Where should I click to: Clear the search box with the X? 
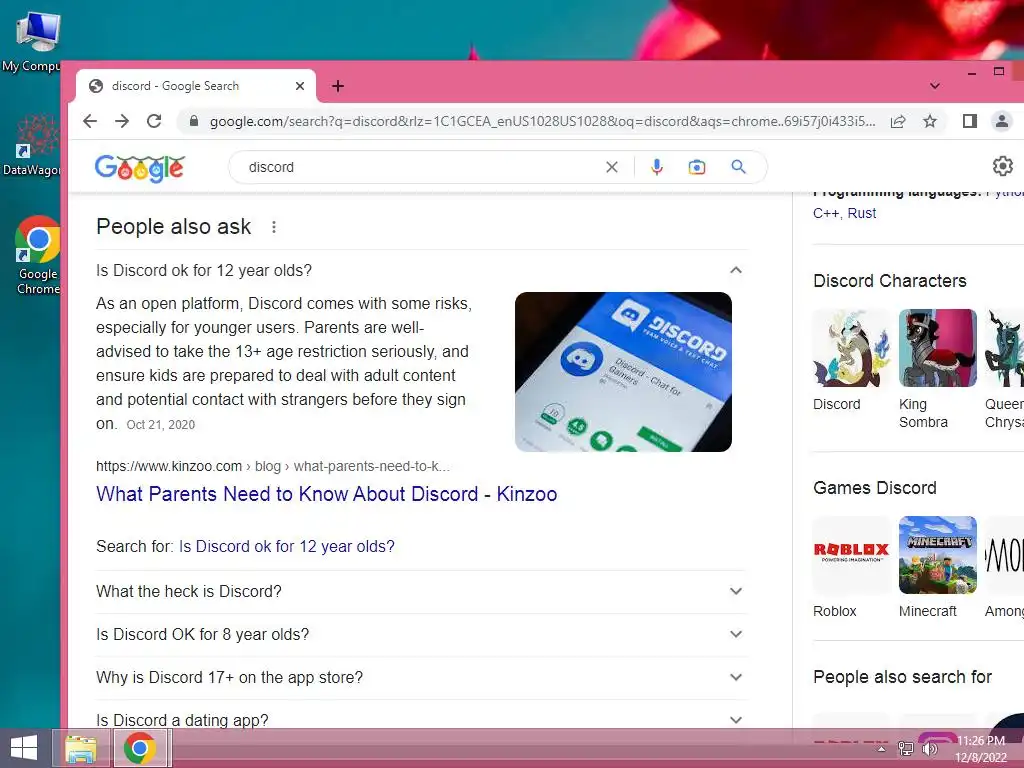point(611,167)
